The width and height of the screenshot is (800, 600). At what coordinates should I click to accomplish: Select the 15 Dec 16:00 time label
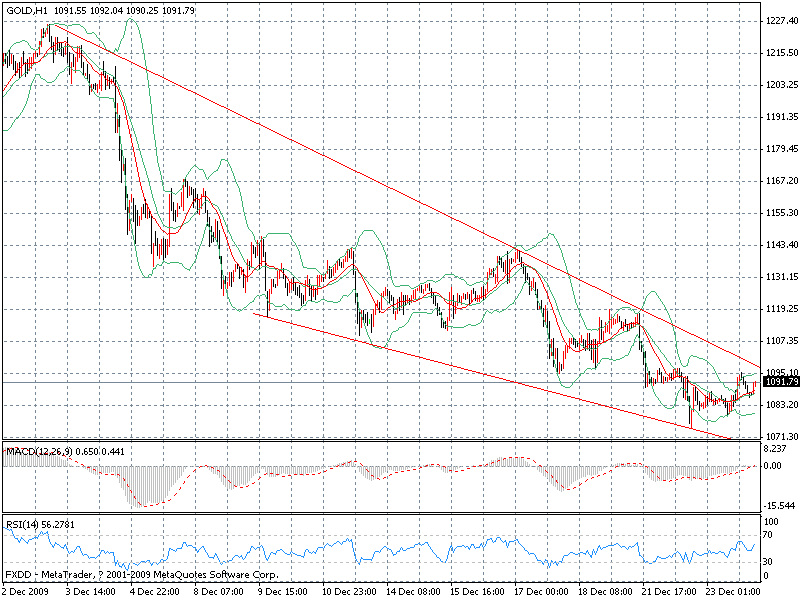(477, 592)
